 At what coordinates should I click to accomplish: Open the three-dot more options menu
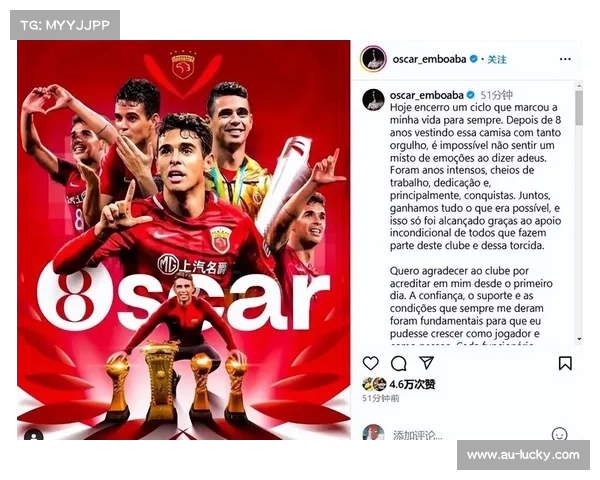click(565, 59)
